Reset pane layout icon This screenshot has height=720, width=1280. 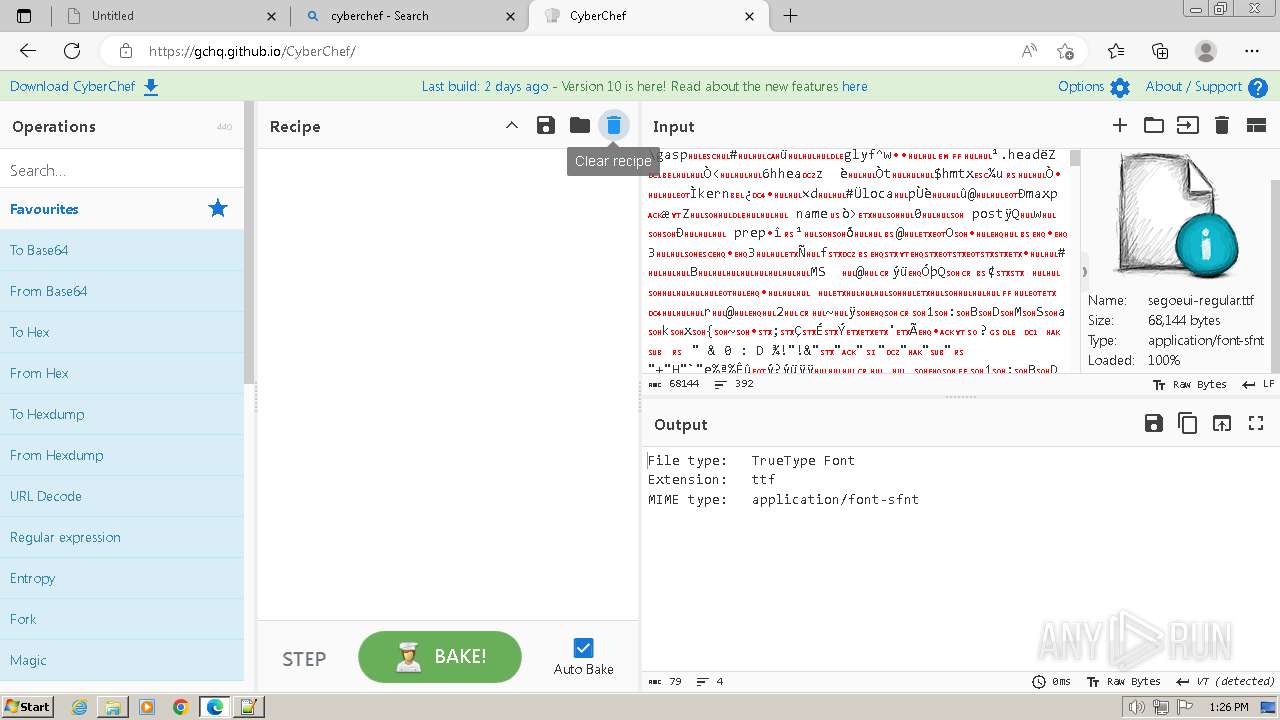[x=1256, y=125]
